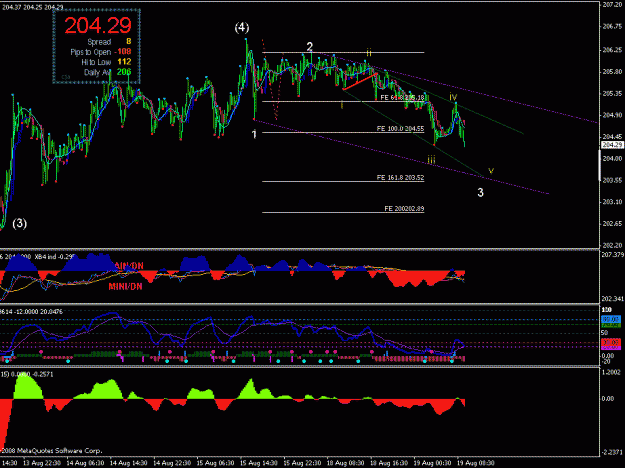This screenshot has height=468, width=625.
Task: Click the 18 Aug 16:30 time axis label
Action: point(389,463)
